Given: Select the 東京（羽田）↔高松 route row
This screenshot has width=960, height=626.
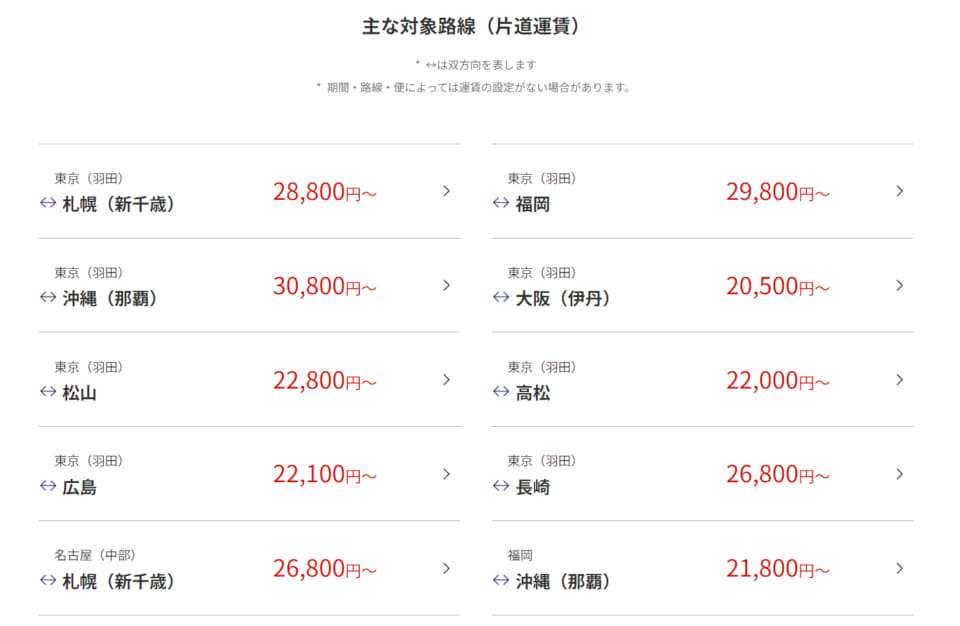Looking at the screenshot, I should (x=700, y=380).
